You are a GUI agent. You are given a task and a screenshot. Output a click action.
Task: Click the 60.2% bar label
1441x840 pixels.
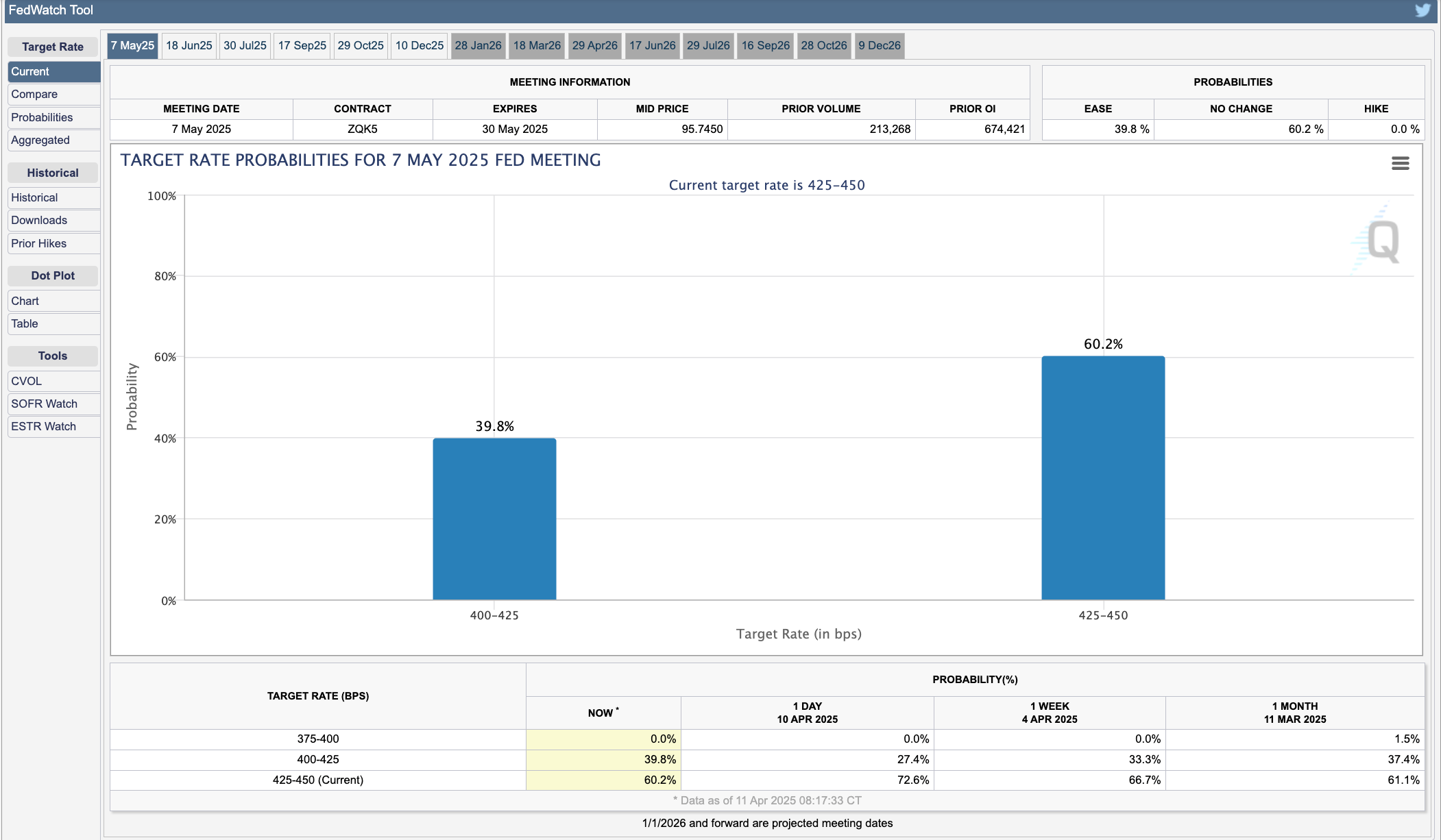(1103, 344)
